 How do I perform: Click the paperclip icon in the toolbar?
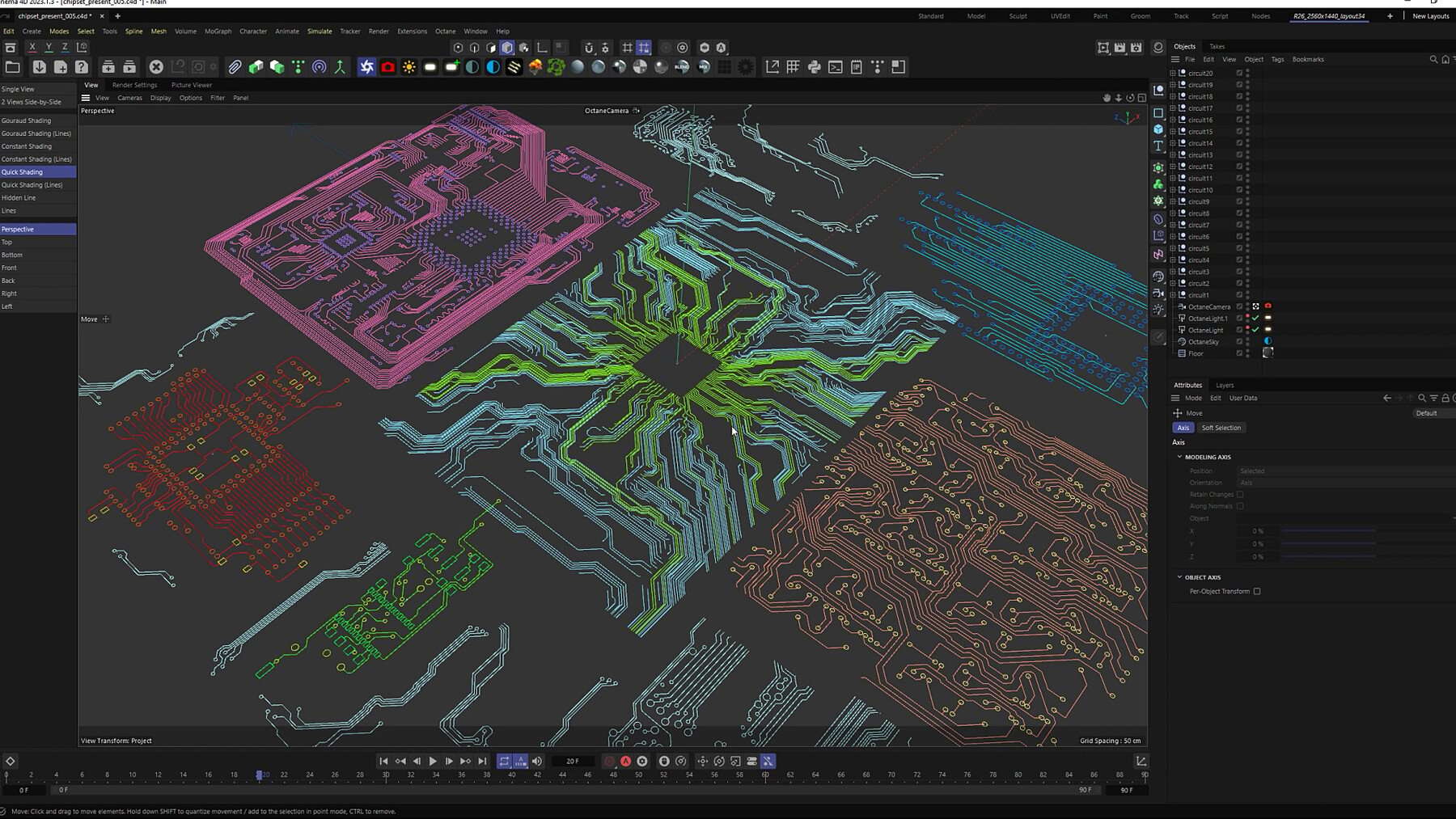click(x=235, y=67)
